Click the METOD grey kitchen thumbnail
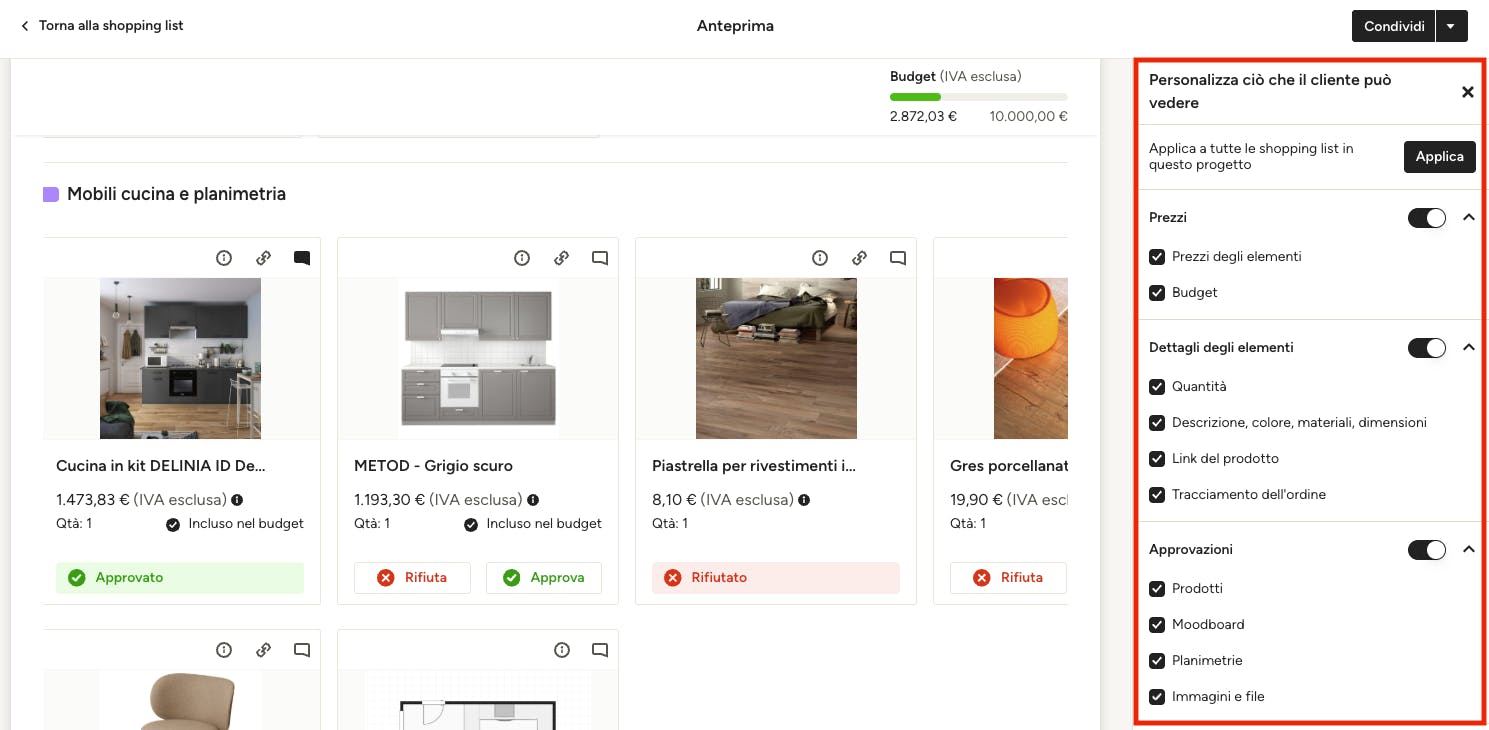 [x=477, y=358]
